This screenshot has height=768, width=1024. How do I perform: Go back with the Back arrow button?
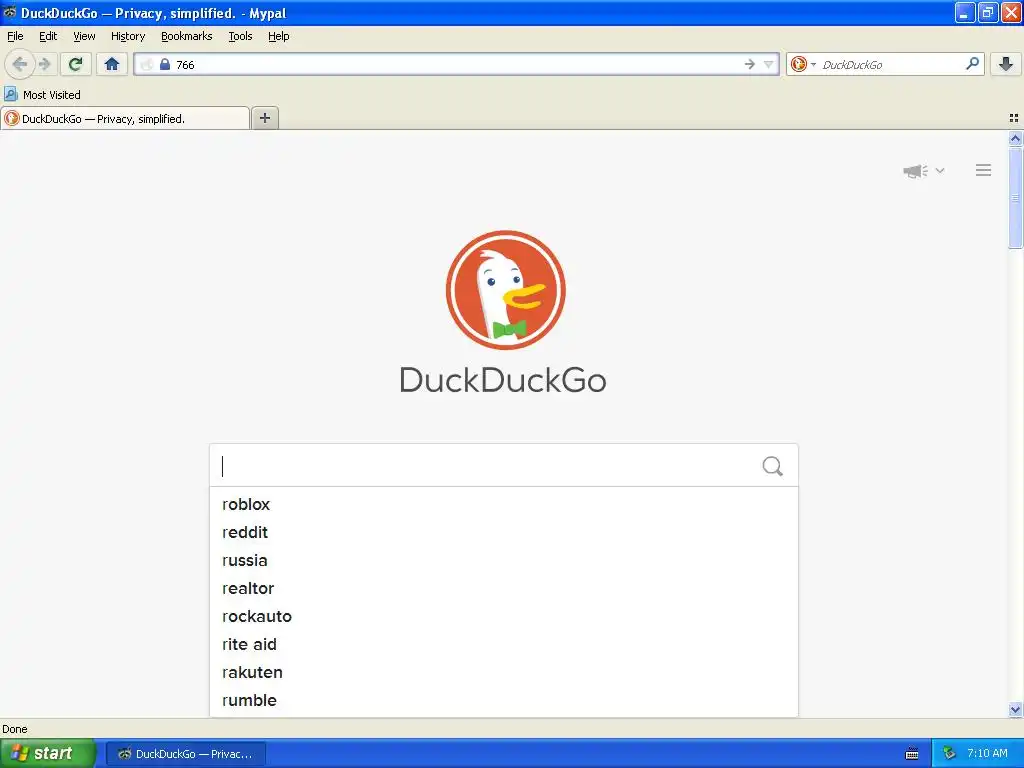point(19,64)
